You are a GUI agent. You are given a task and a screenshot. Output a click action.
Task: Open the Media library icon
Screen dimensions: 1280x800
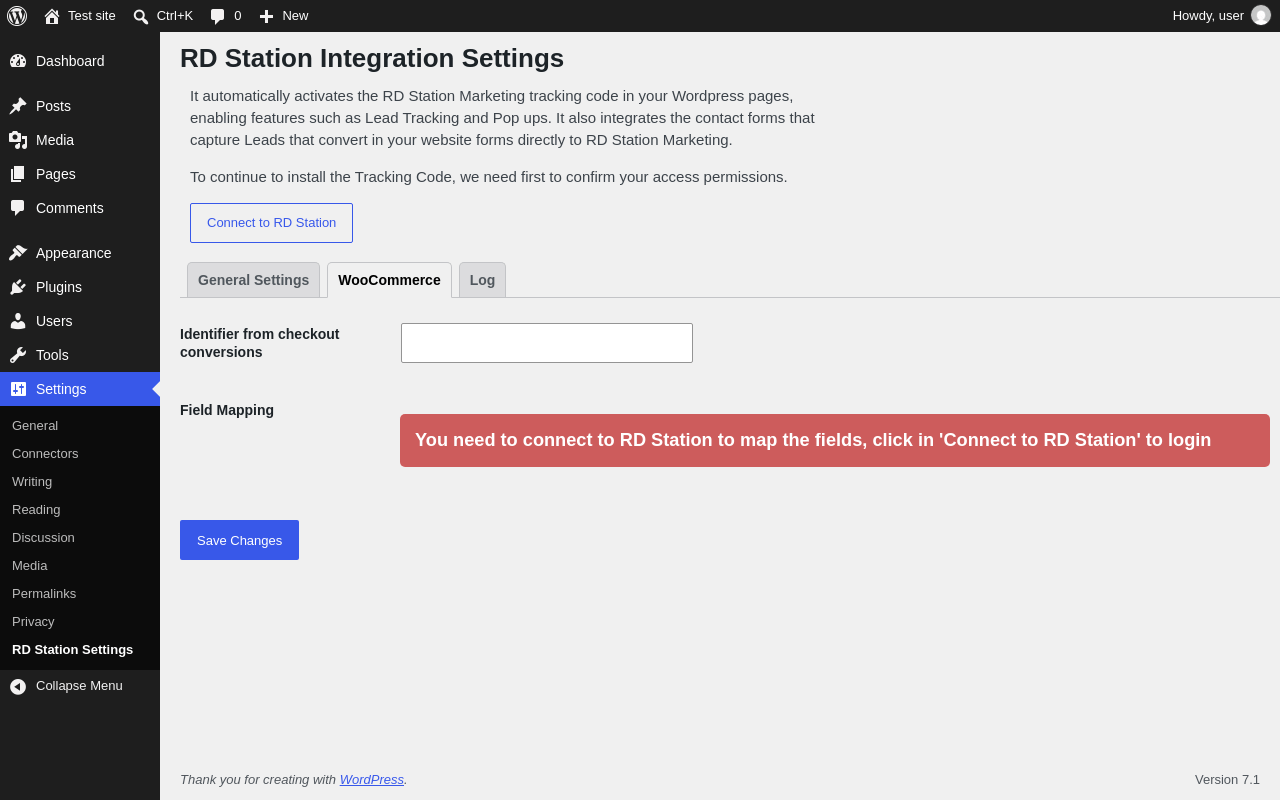[x=18, y=140]
